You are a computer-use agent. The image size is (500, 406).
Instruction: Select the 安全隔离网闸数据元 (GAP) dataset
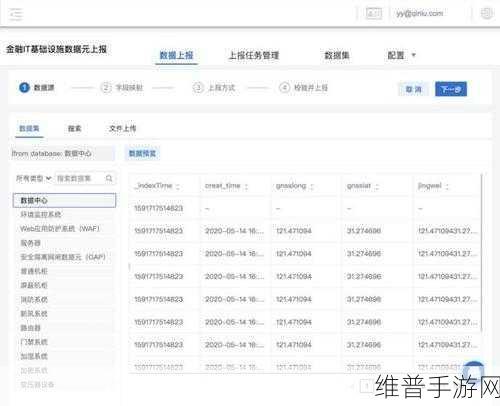coord(63,257)
